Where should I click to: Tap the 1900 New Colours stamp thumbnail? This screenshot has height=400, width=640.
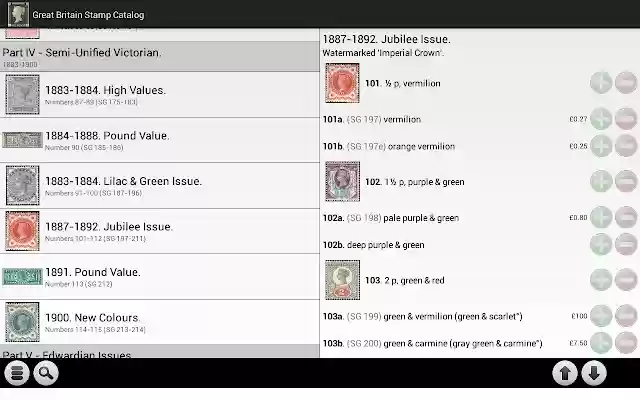[x=22, y=322]
